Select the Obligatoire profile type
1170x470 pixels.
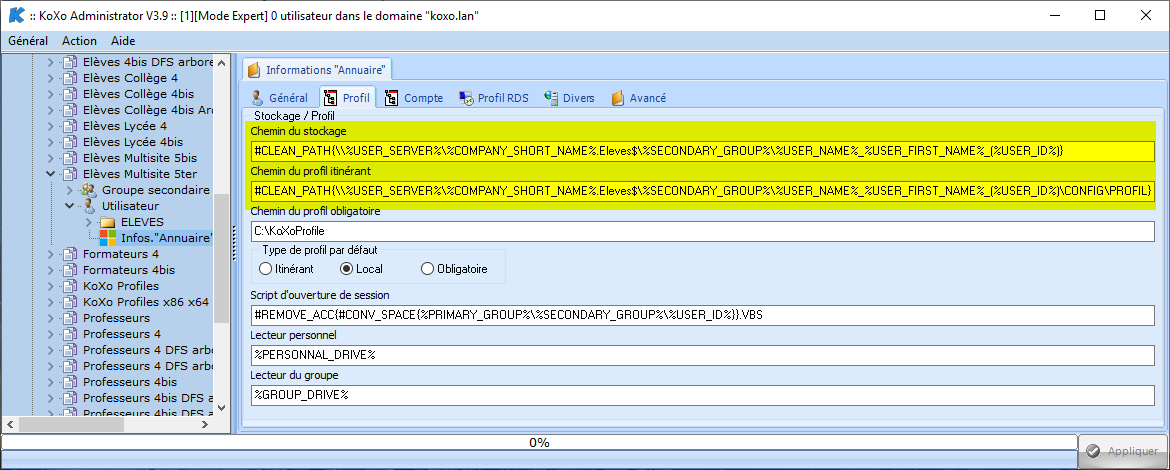click(x=428, y=269)
